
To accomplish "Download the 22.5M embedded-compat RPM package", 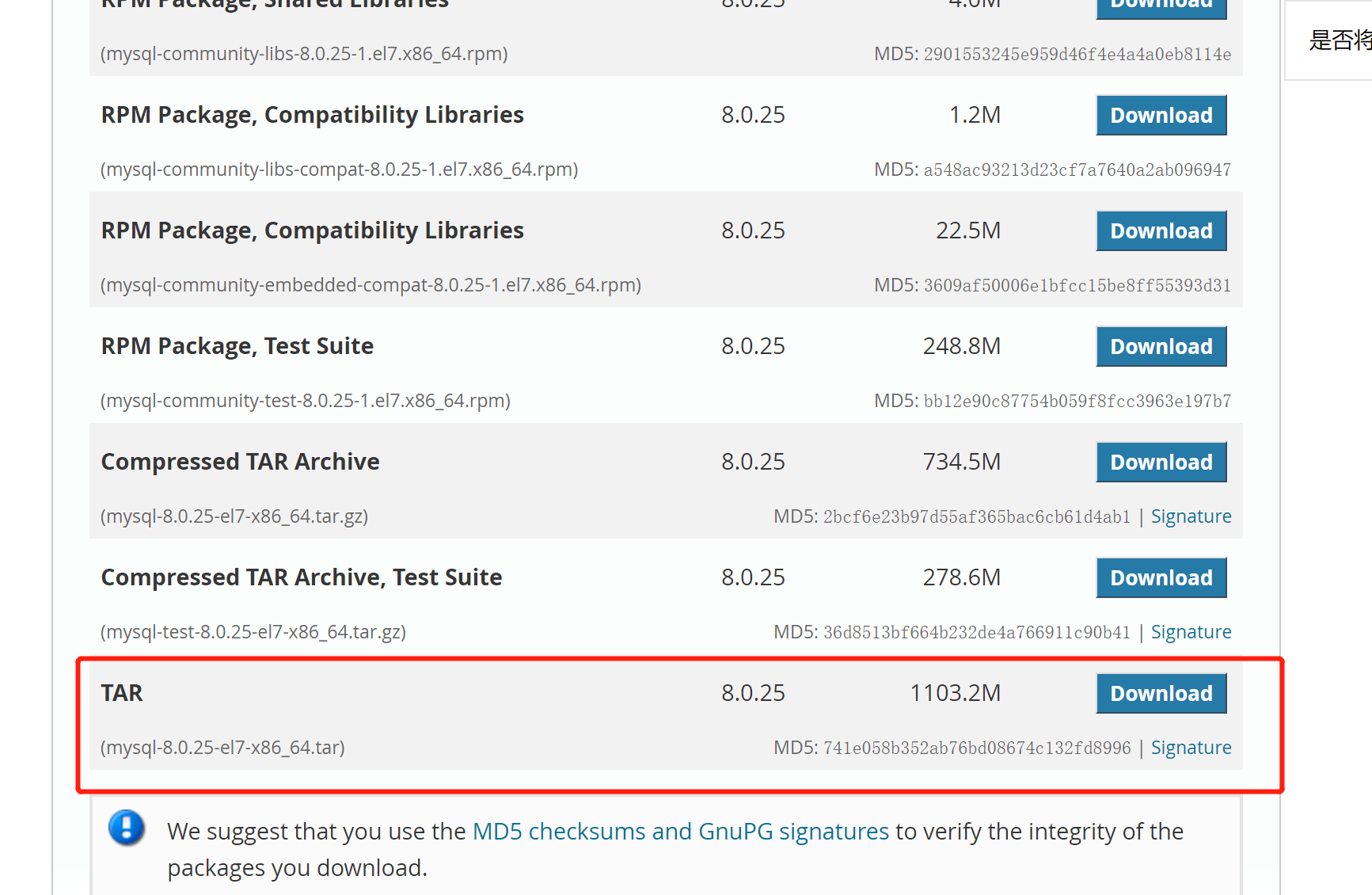I will coord(1161,230).
